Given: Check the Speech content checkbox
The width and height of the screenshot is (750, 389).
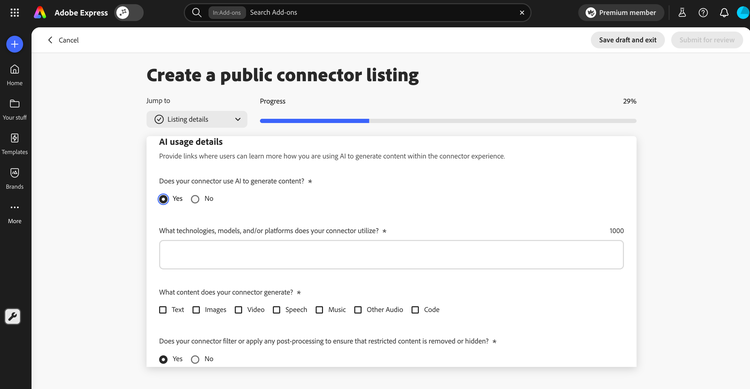Looking at the screenshot, I should click(x=276, y=310).
